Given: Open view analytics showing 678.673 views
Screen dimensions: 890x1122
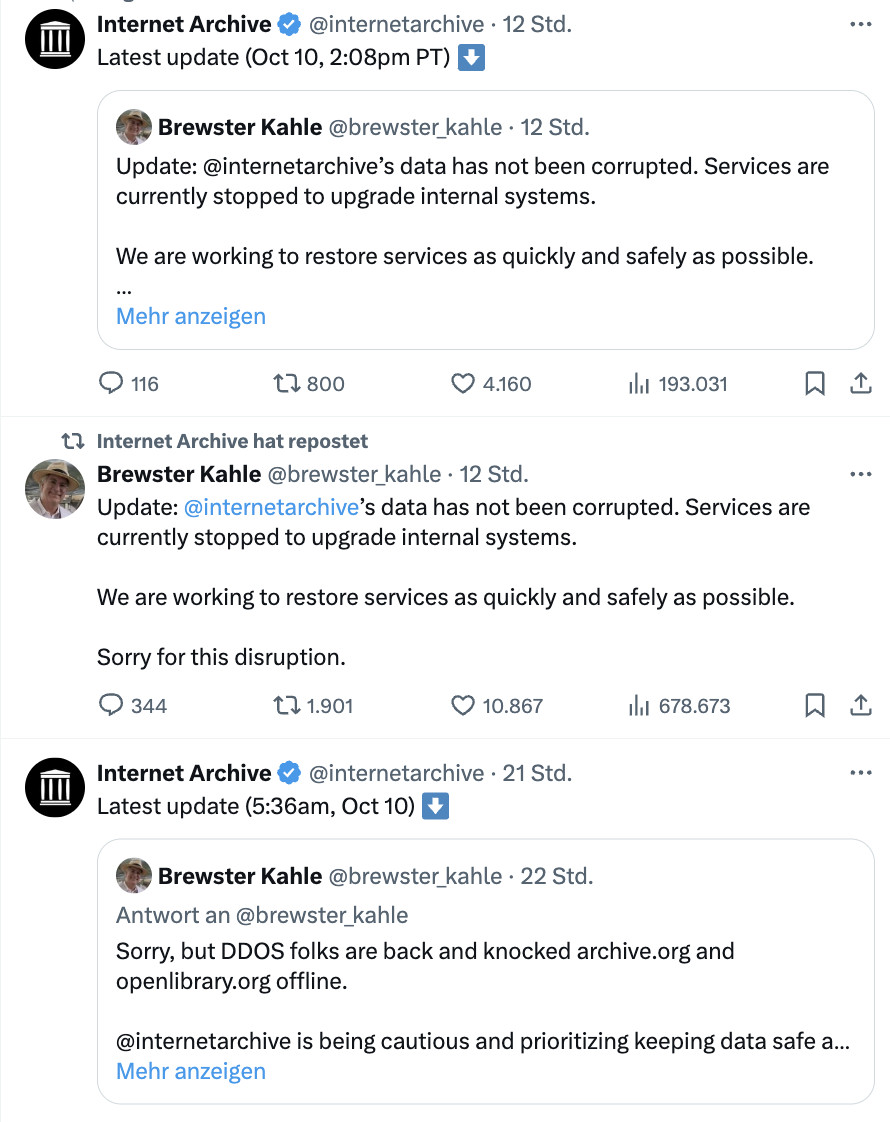Looking at the screenshot, I should click(x=640, y=705).
